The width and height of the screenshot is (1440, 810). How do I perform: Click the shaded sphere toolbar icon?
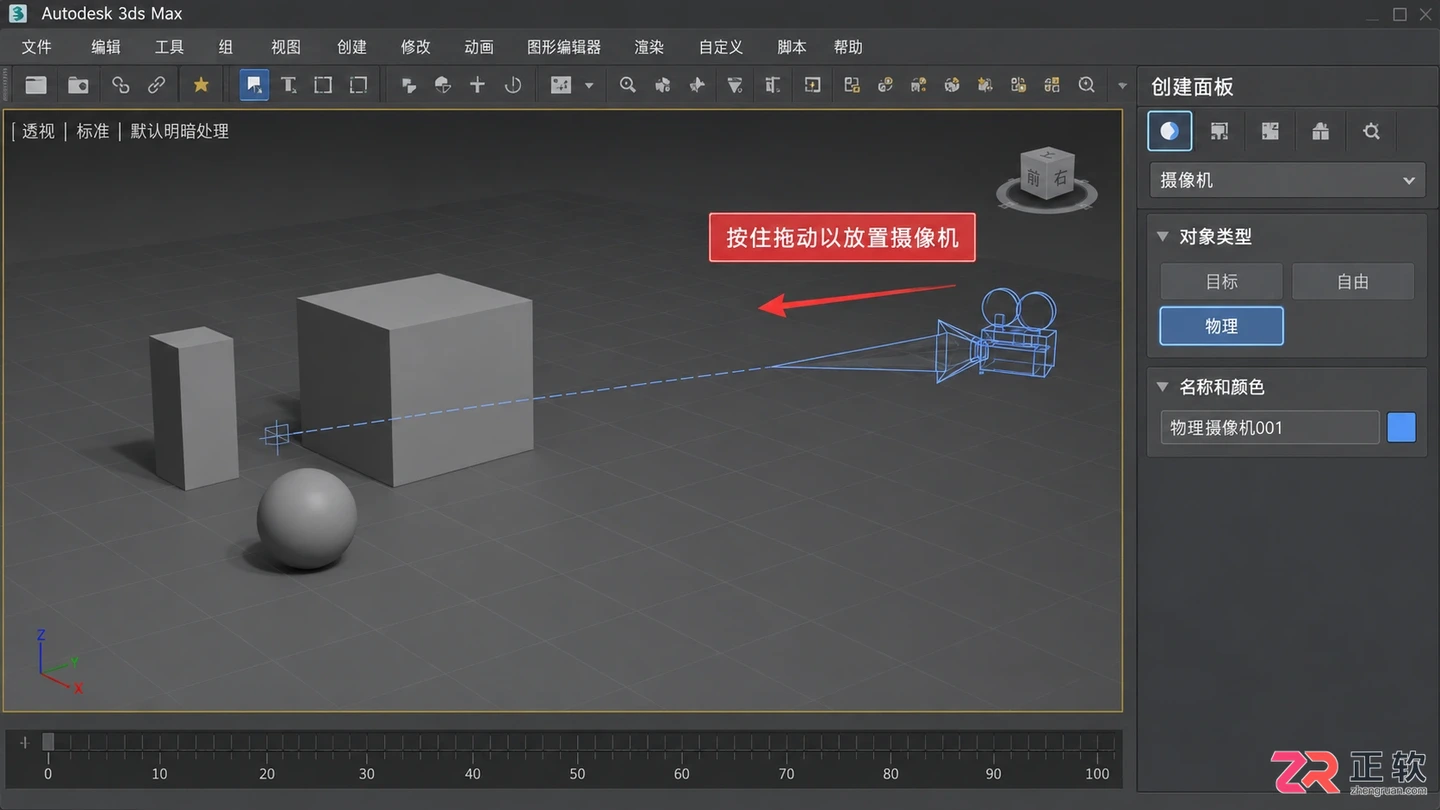click(x=443, y=85)
